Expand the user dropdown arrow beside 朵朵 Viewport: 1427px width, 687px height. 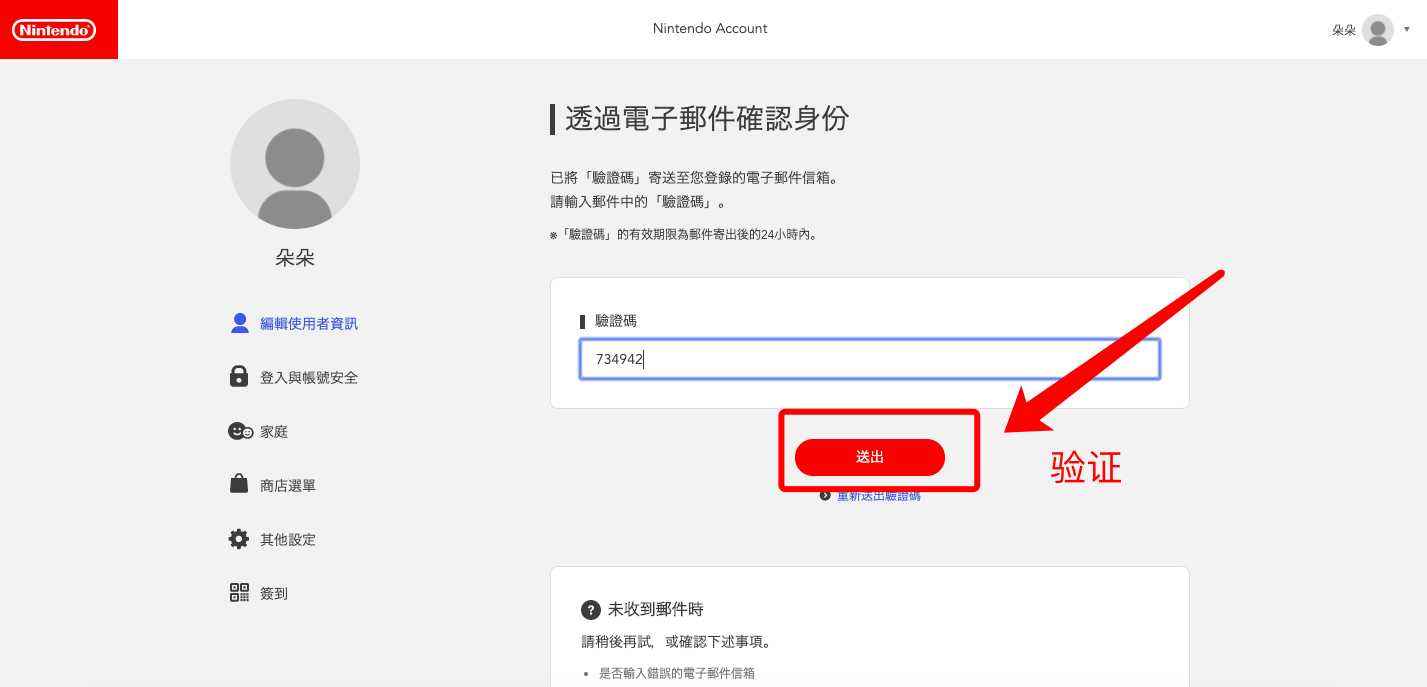(1407, 30)
